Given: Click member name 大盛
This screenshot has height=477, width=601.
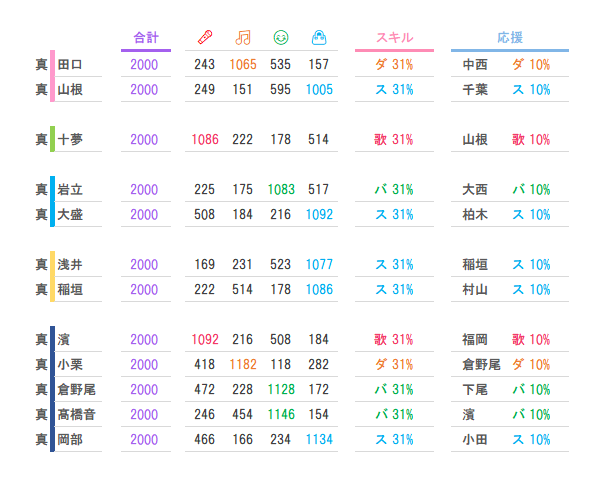Looking at the screenshot, I should [x=70, y=214].
